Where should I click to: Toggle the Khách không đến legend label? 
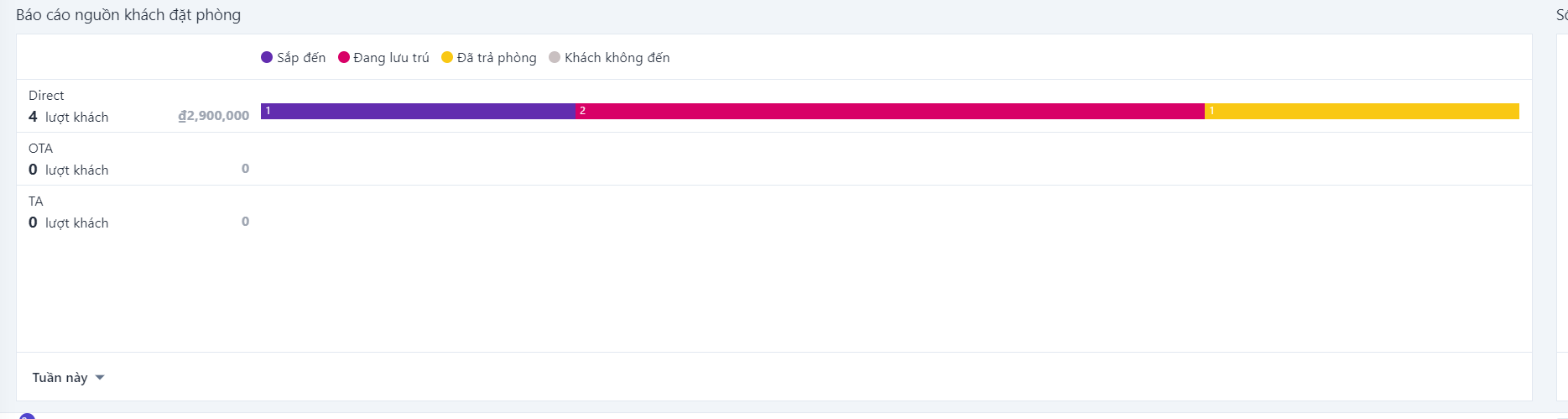pos(617,58)
